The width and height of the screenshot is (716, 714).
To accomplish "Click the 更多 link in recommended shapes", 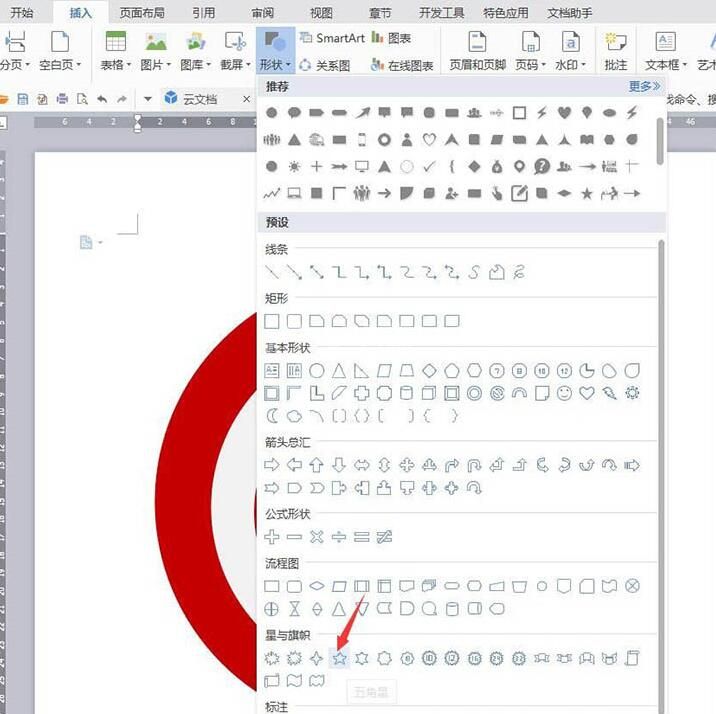I will 644,86.
